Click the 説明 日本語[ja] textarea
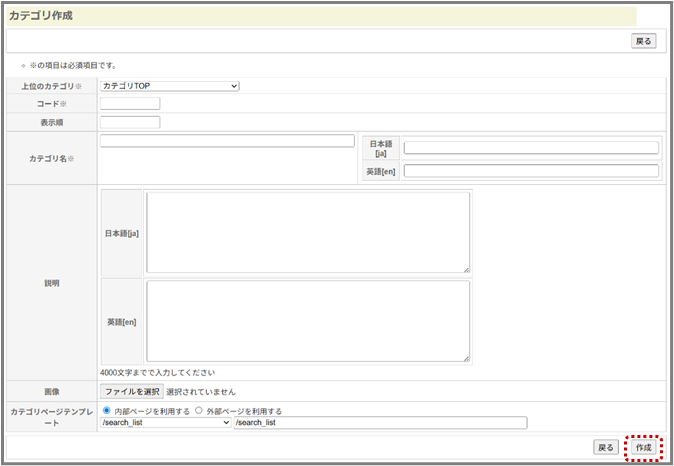This screenshot has height=466, width=674. (x=308, y=232)
